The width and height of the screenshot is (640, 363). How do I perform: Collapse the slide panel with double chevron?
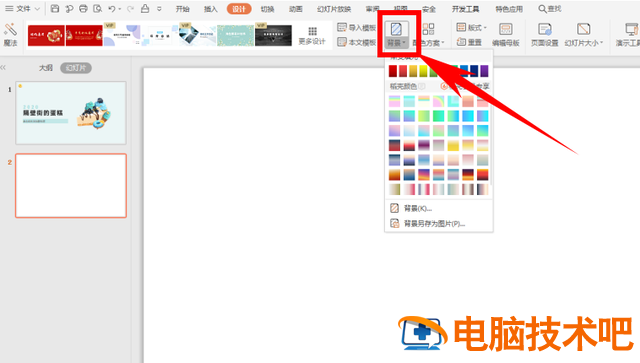click(x=3, y=67)
